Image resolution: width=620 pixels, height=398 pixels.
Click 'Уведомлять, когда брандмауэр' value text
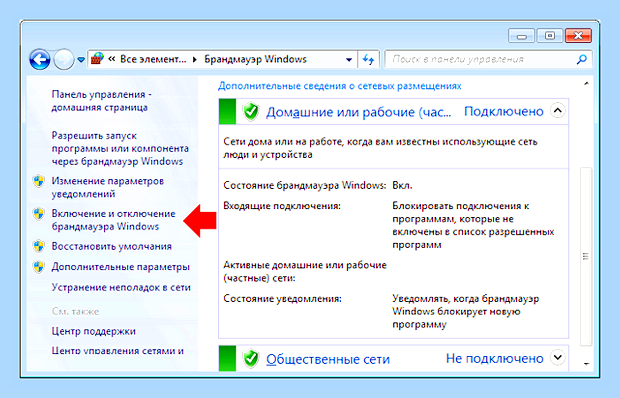point(466,311)
